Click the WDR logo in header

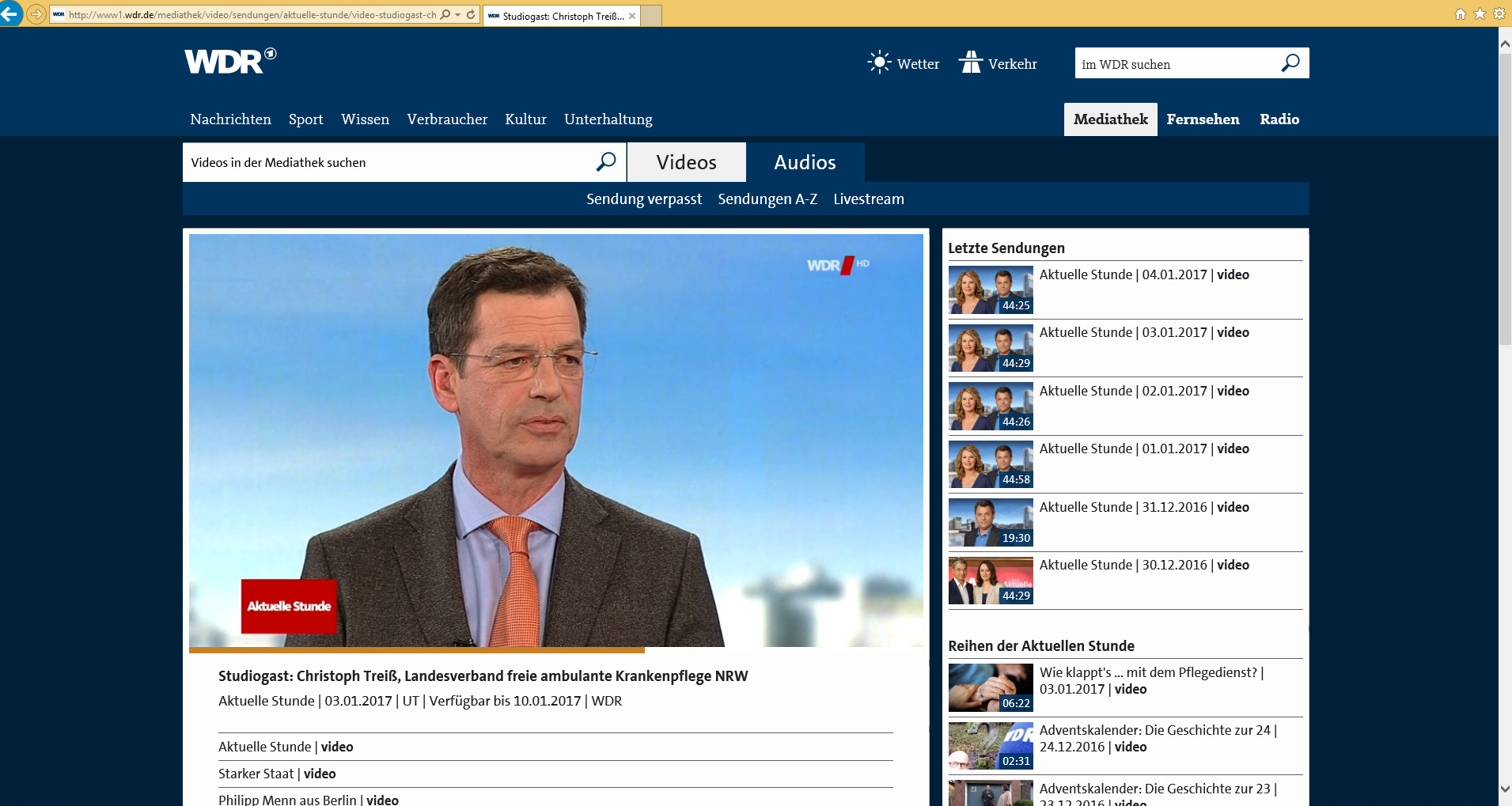(229, 61)
